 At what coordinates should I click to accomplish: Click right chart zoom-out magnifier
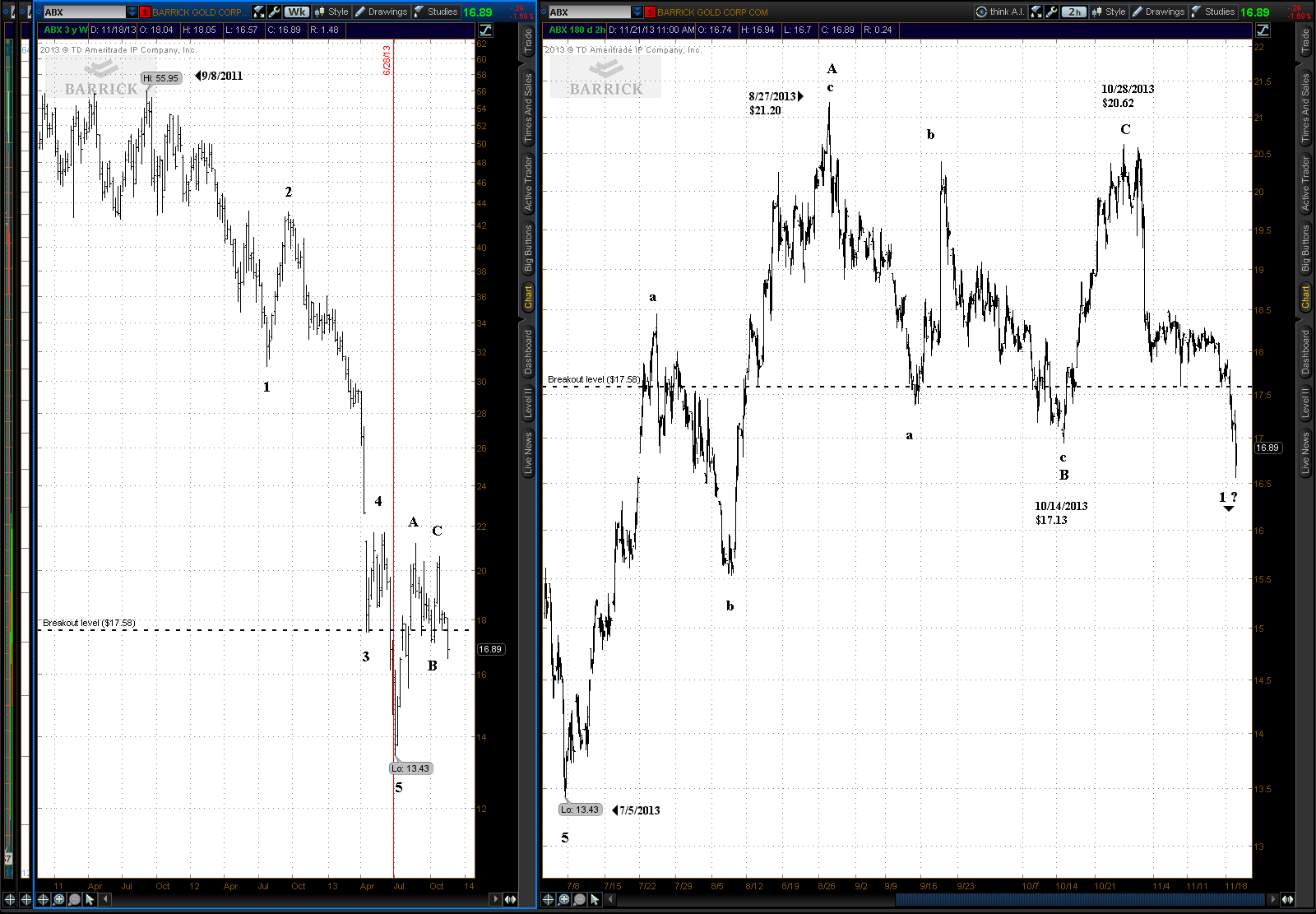579,899
